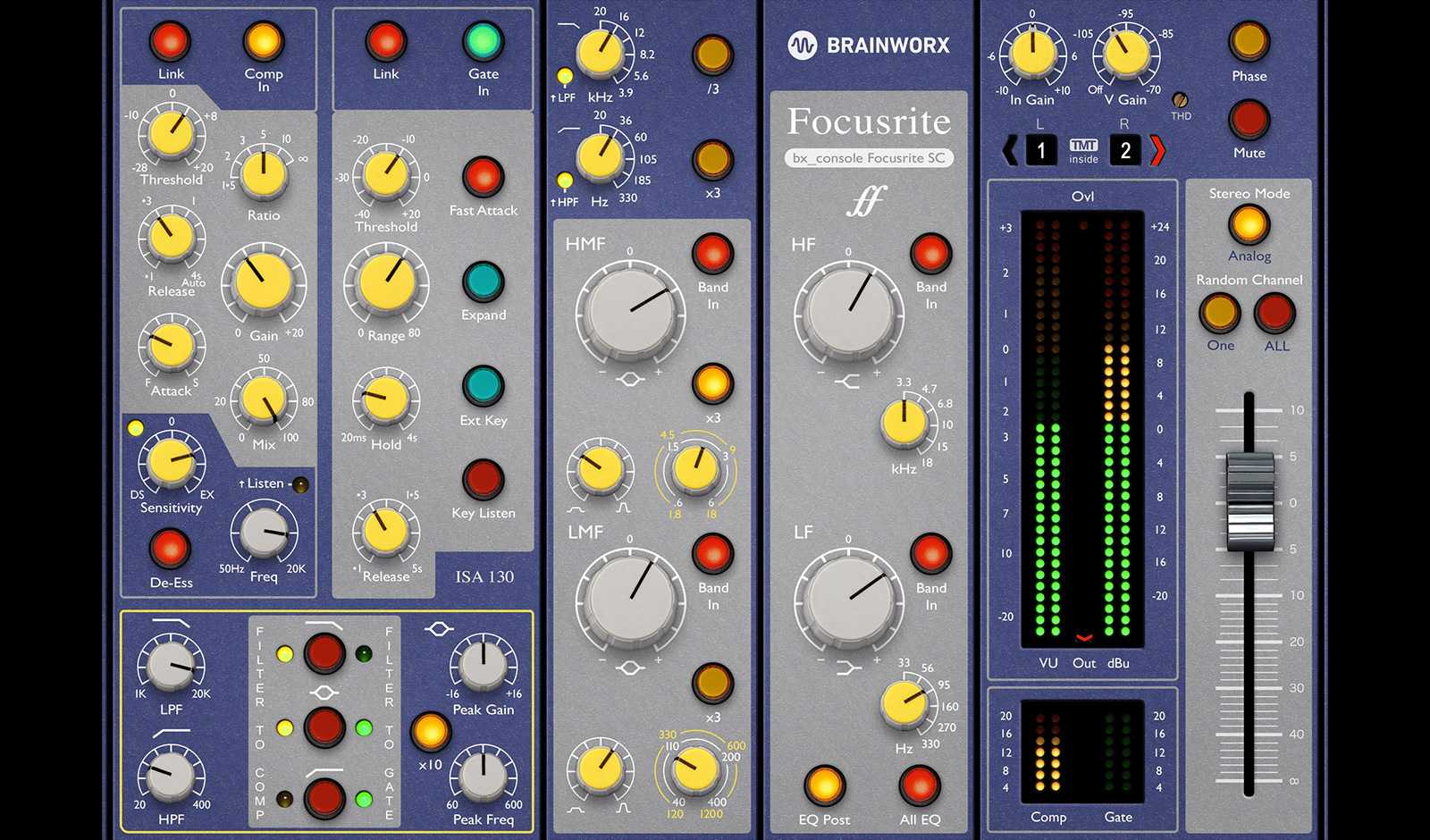Image resolution: width=1430 pixels, height=840 pixels.
Task: Enable the gate Expand button
Action: (x=483, y=281)
